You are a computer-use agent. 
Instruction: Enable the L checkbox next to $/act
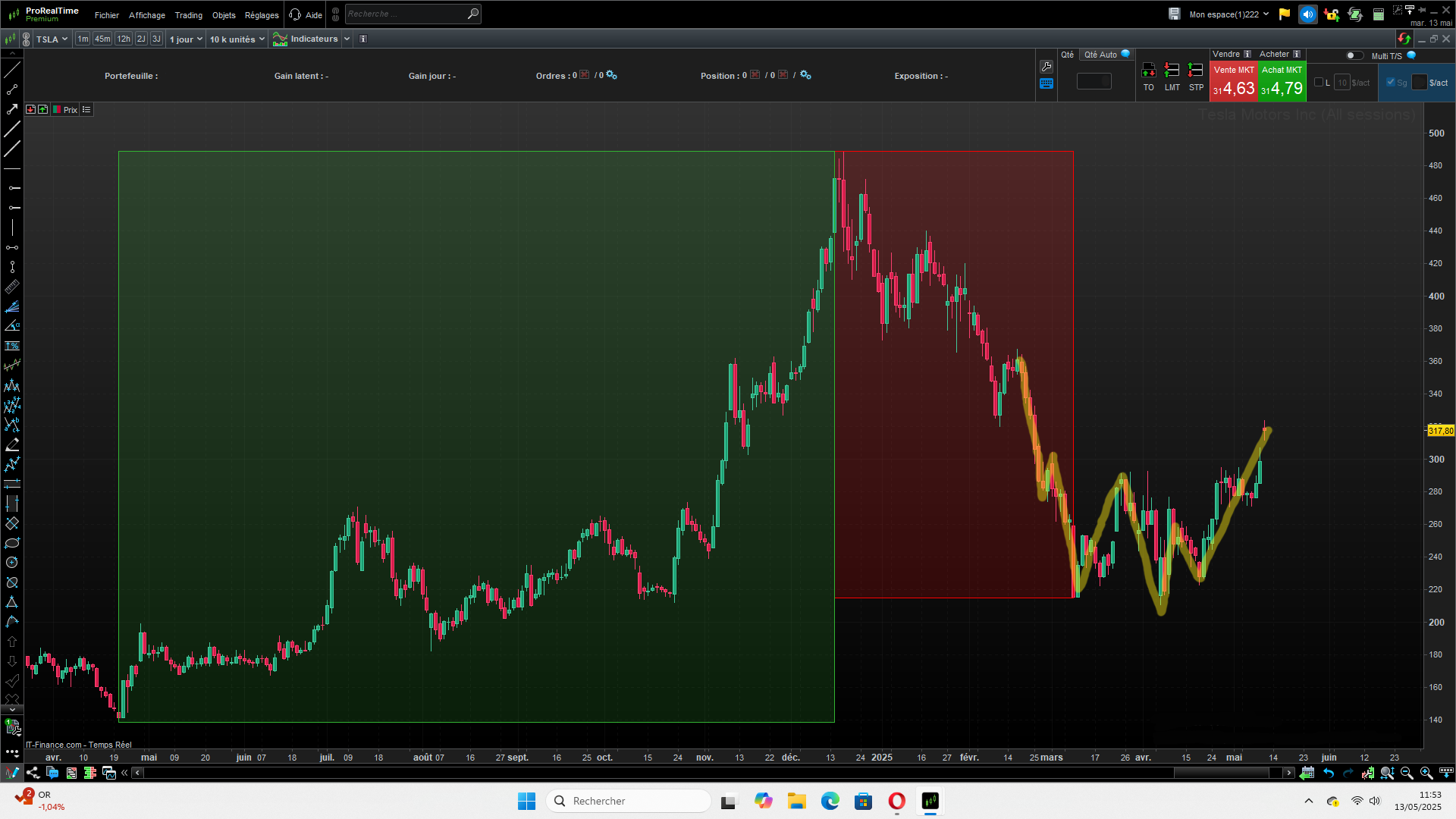(1319, 83)
